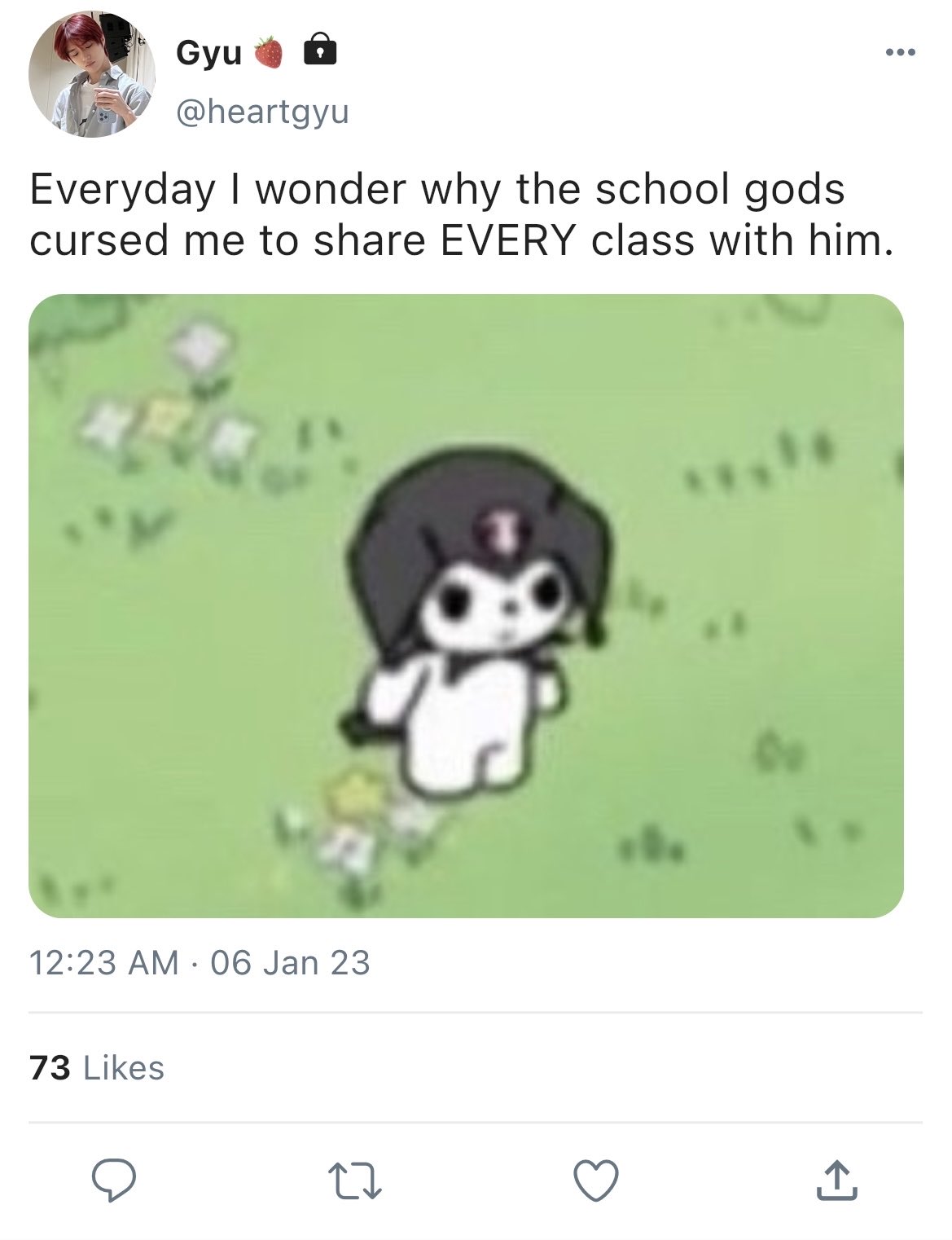Open the 06 Jan 23 date
952x1240 pixels.
point(290,963)
